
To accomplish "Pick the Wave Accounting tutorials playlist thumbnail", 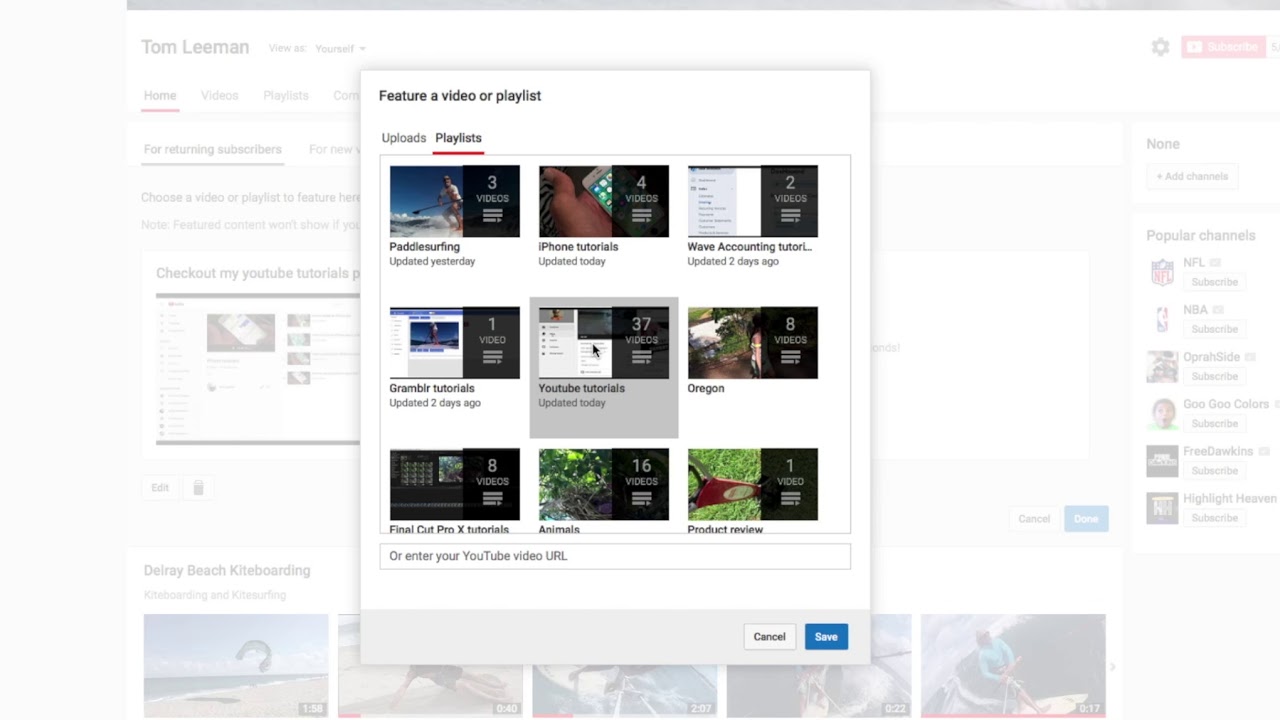I will click(x=752, y=201).
